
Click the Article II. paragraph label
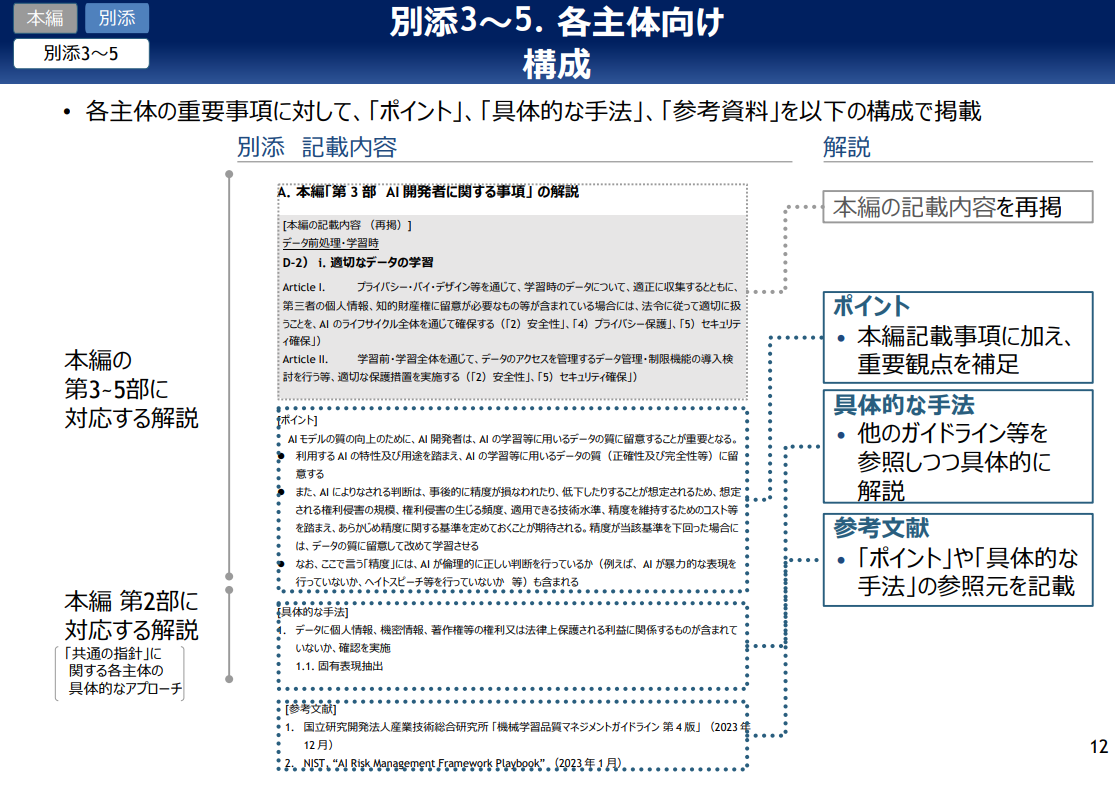click(x=305, y=359)
